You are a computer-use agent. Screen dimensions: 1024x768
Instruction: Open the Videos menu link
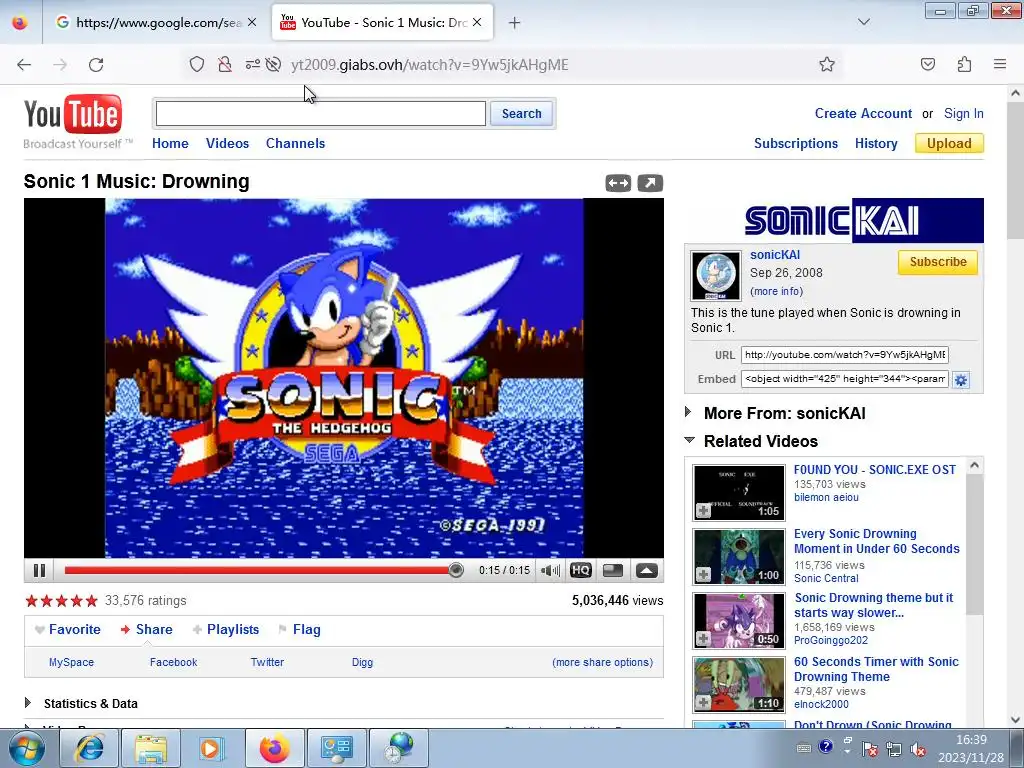pyautogui.click(x=227, y=144)
